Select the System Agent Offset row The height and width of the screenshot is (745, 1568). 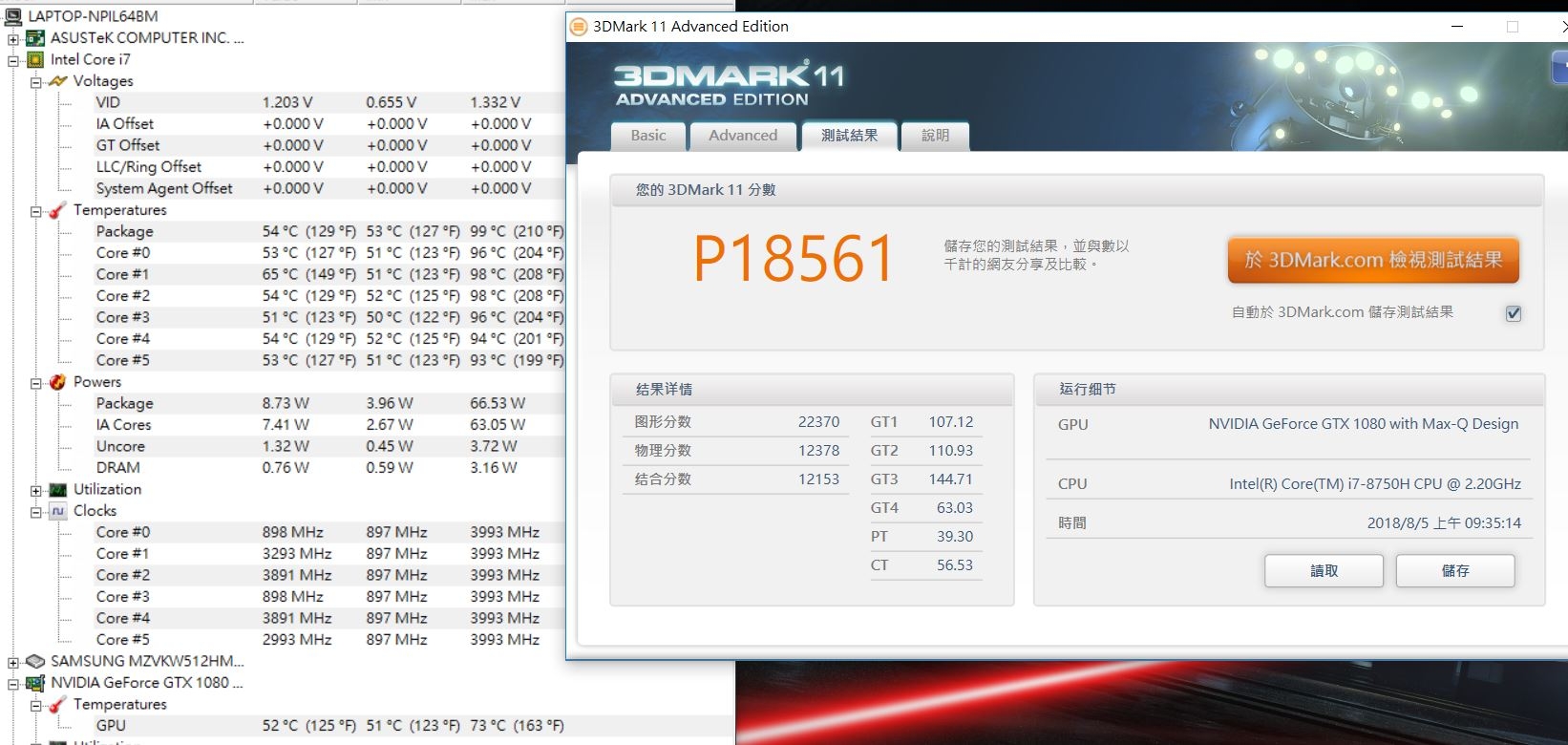click(329, 188)
